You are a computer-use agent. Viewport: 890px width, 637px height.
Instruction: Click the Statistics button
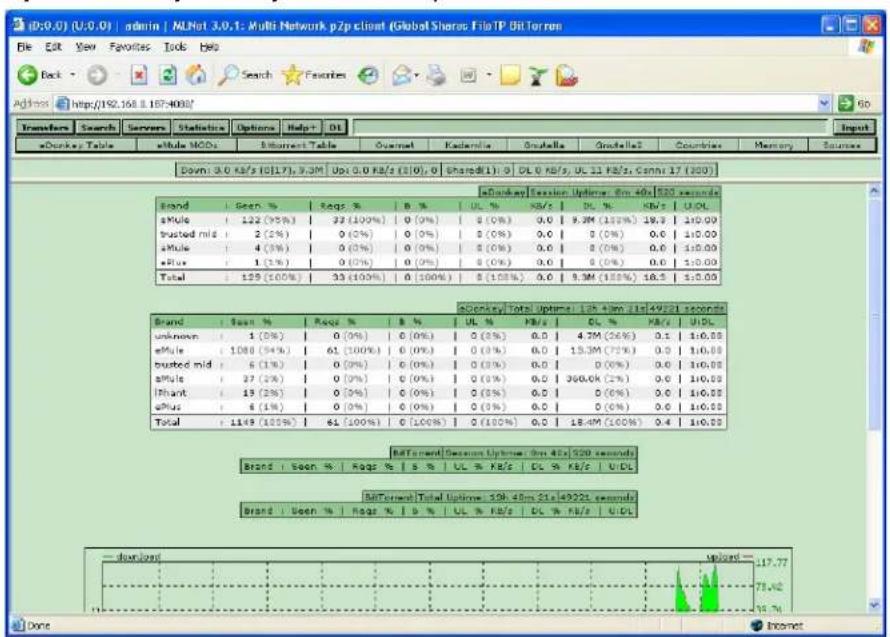click(201, 127)
